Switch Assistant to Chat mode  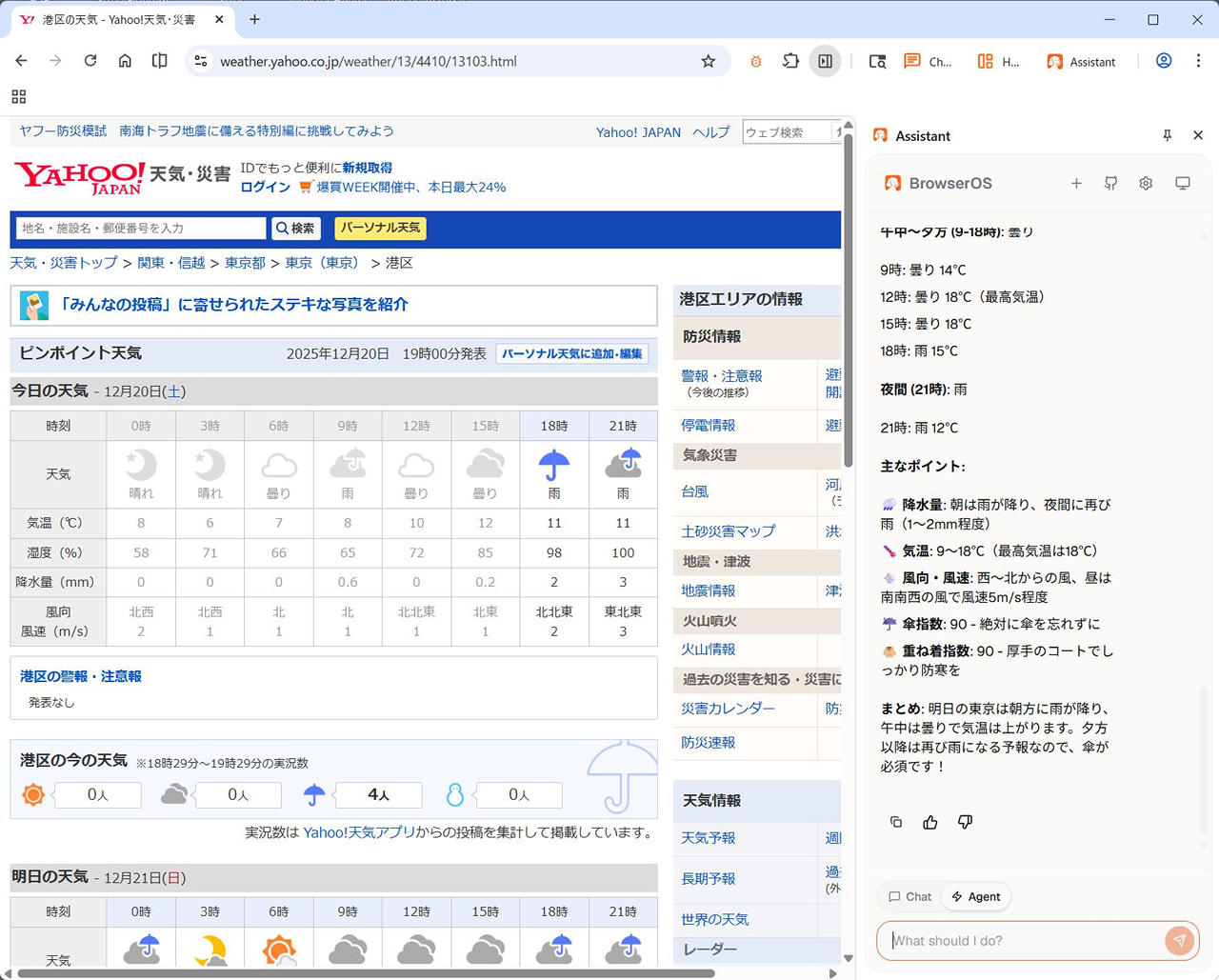coord(909,896)
